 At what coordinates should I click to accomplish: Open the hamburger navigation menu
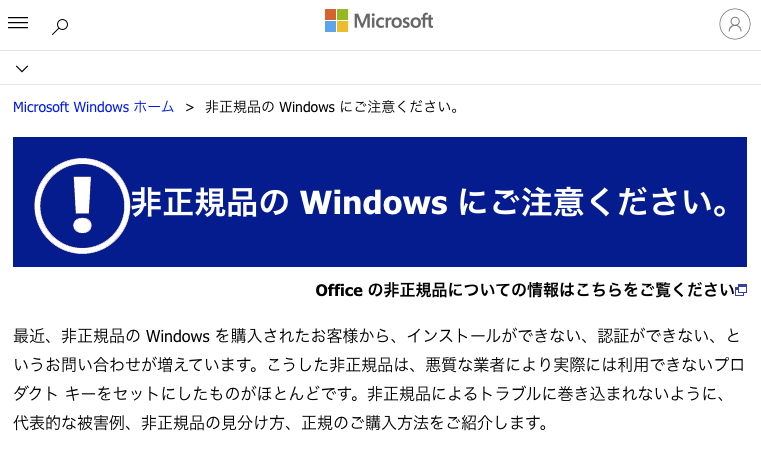point(18,23)
